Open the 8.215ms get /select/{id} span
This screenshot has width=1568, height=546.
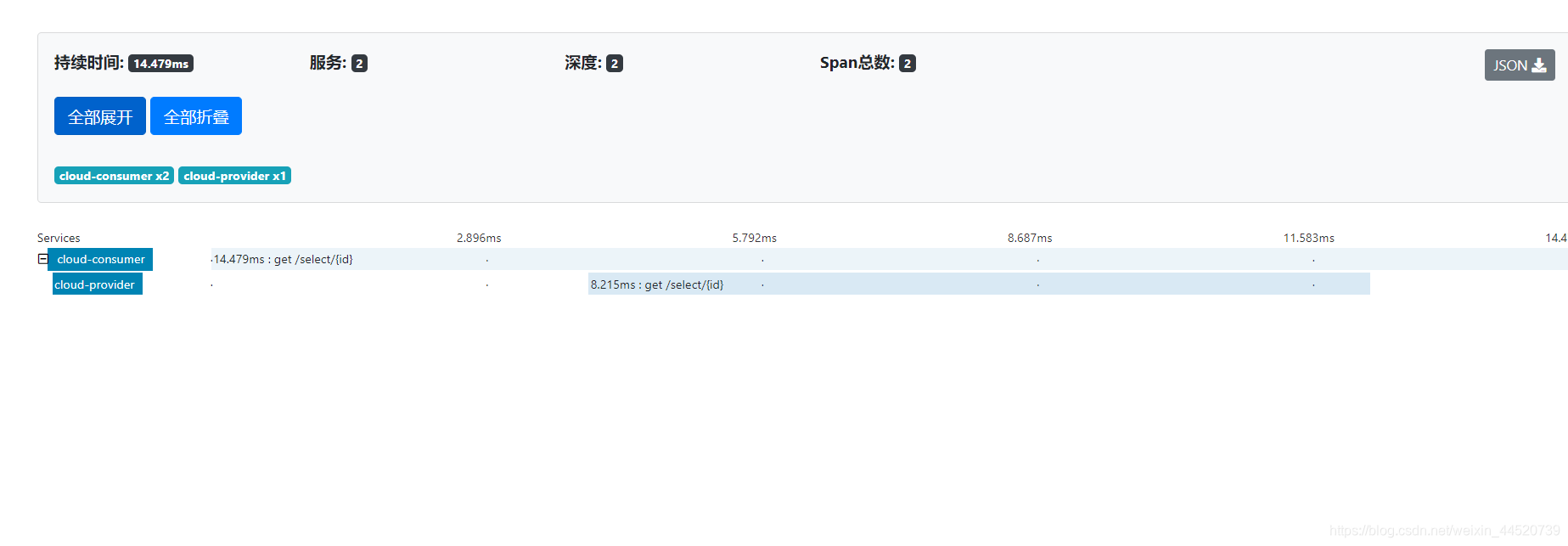pos(979,284)
